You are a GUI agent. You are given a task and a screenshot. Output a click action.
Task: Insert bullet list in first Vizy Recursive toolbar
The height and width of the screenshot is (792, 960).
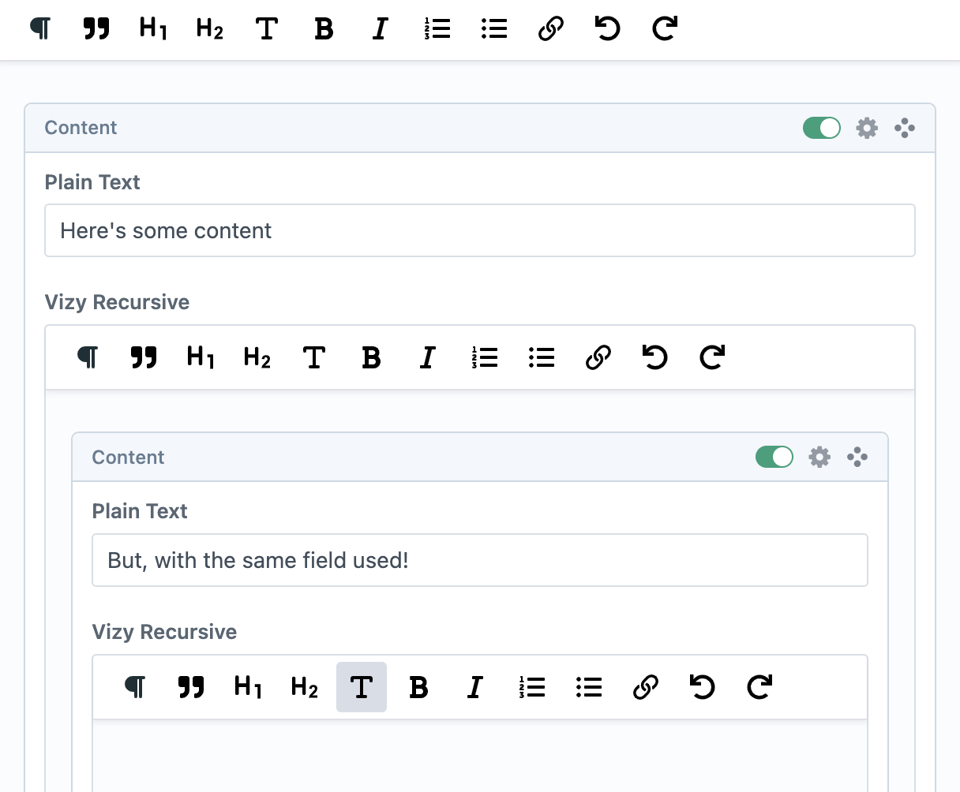(x=541, y=357)
